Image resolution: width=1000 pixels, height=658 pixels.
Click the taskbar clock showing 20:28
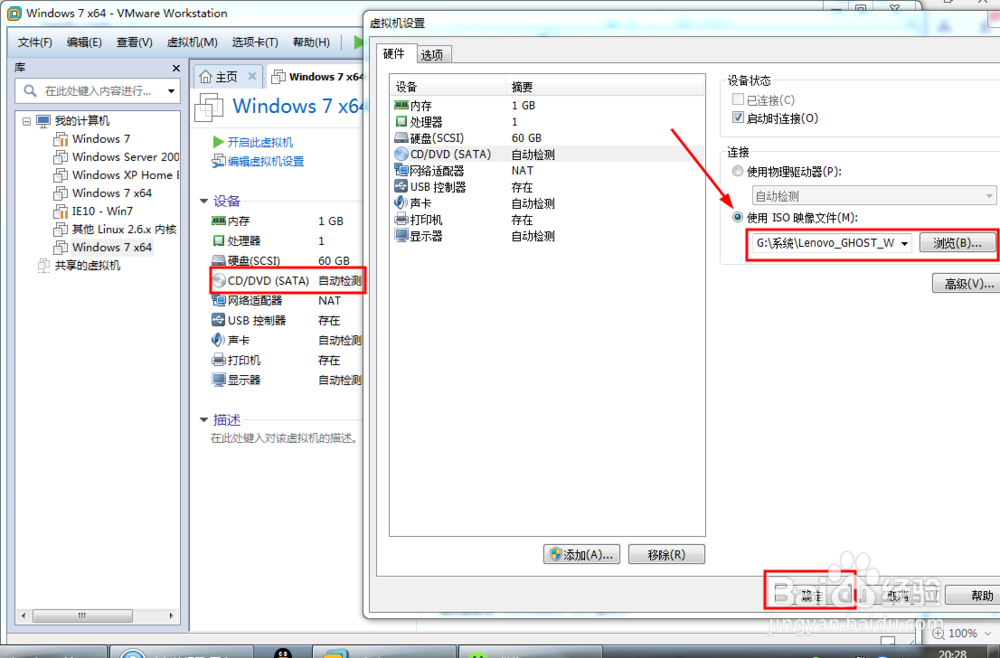coord(952,654)
